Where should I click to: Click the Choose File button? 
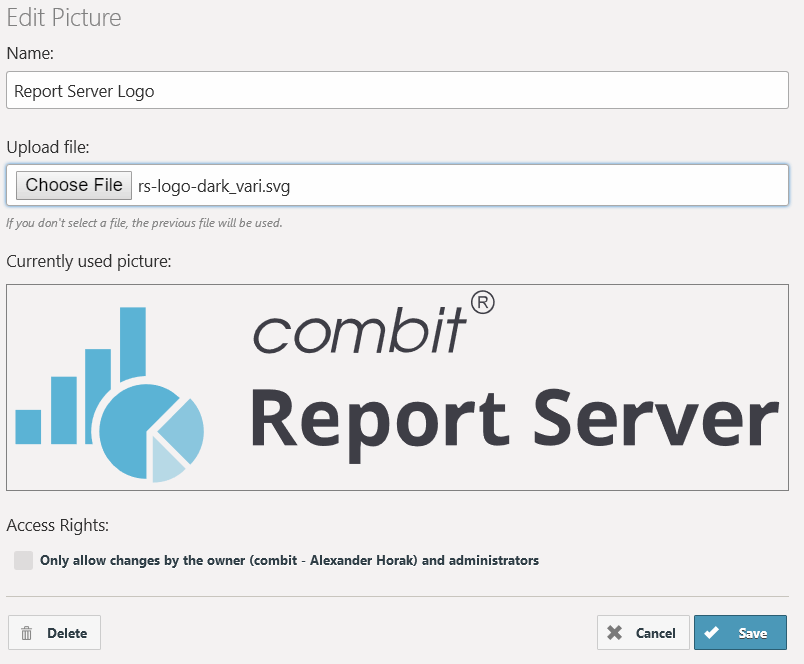[74, 185]
